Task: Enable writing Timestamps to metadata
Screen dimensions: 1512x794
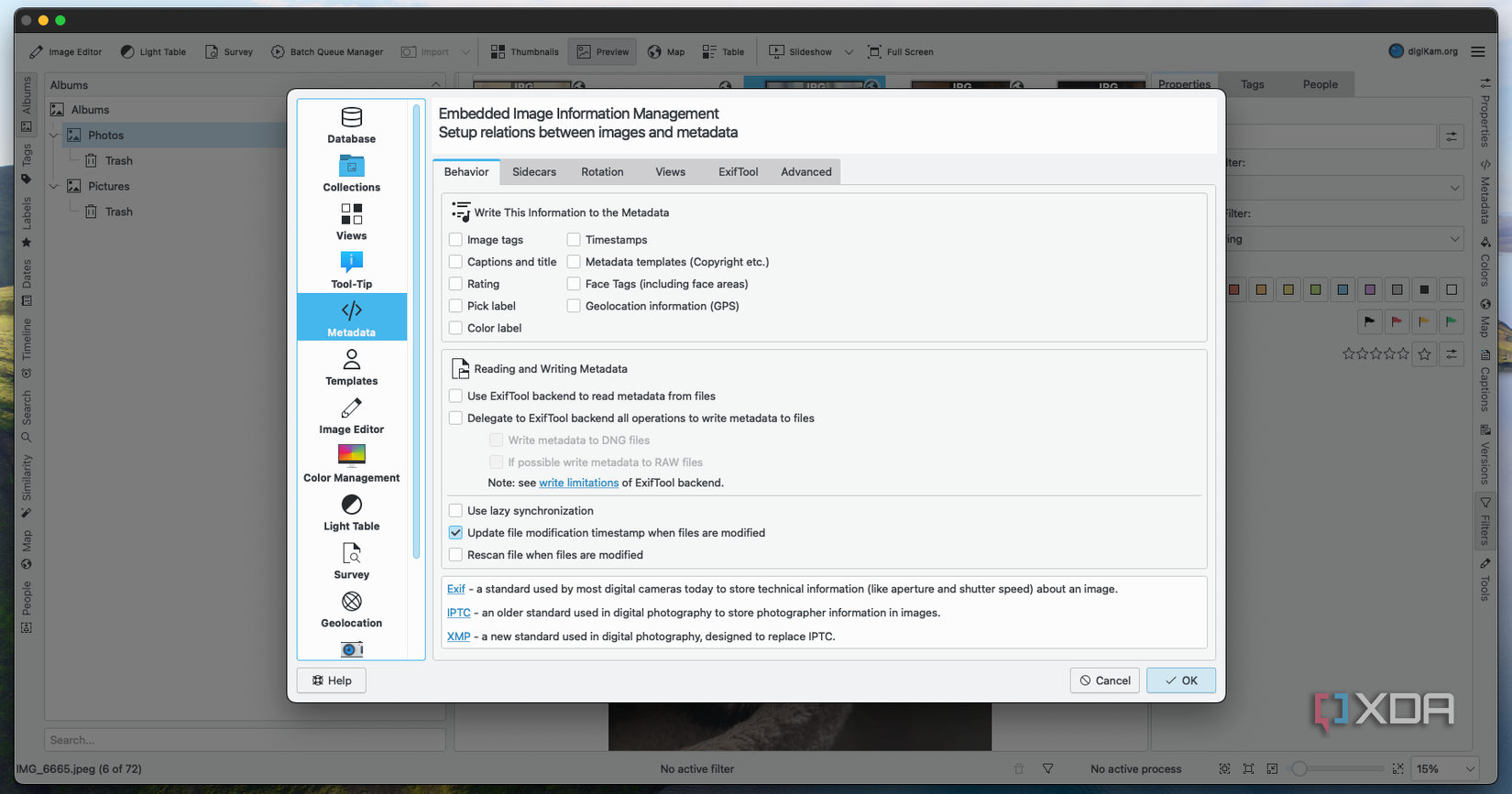Action: pyautogui.click(x=574, y=240)
